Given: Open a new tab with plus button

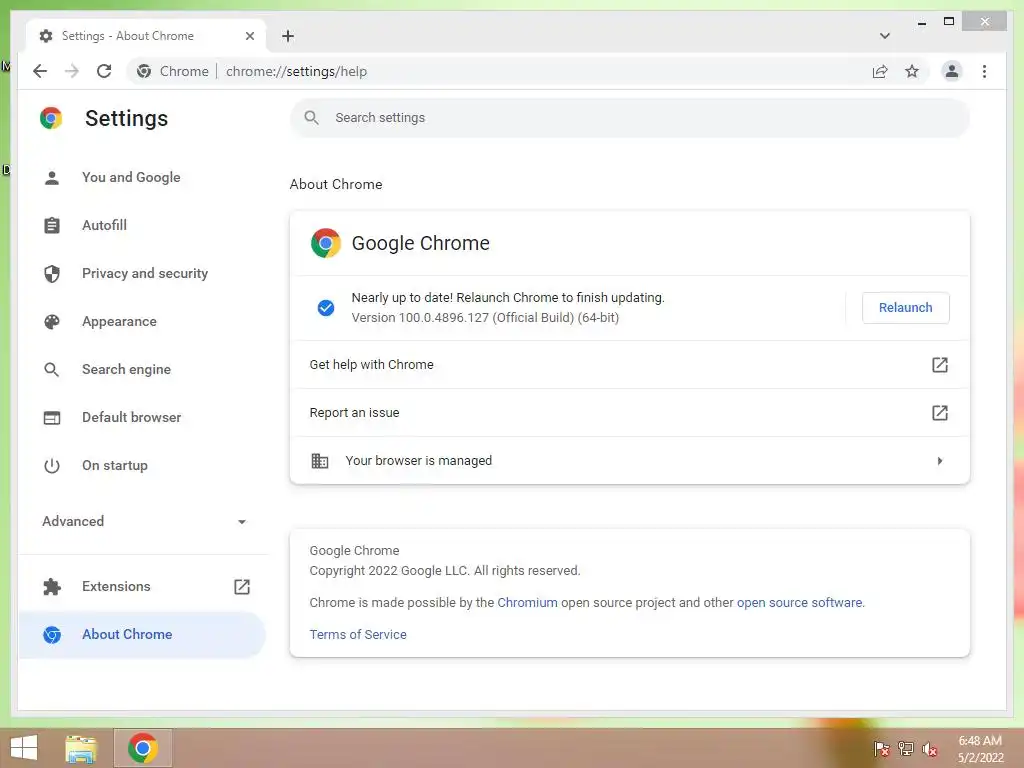Looking at the screenshot, I should pos(288,36).
